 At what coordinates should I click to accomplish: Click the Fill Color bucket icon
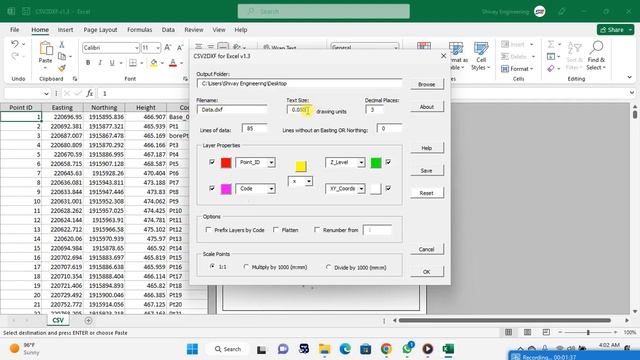(154, 63)
